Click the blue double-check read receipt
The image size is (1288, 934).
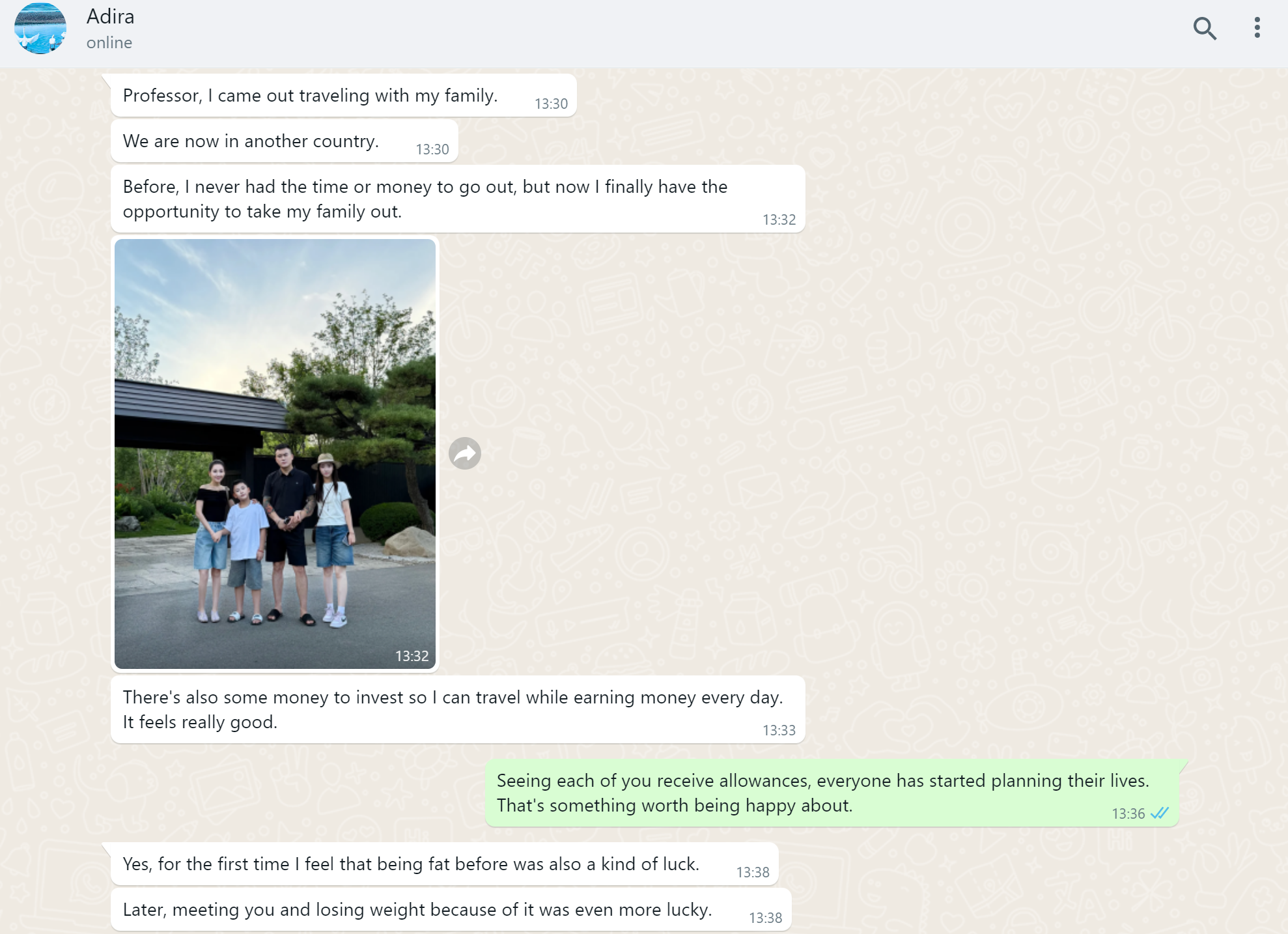pos(1160,813)
